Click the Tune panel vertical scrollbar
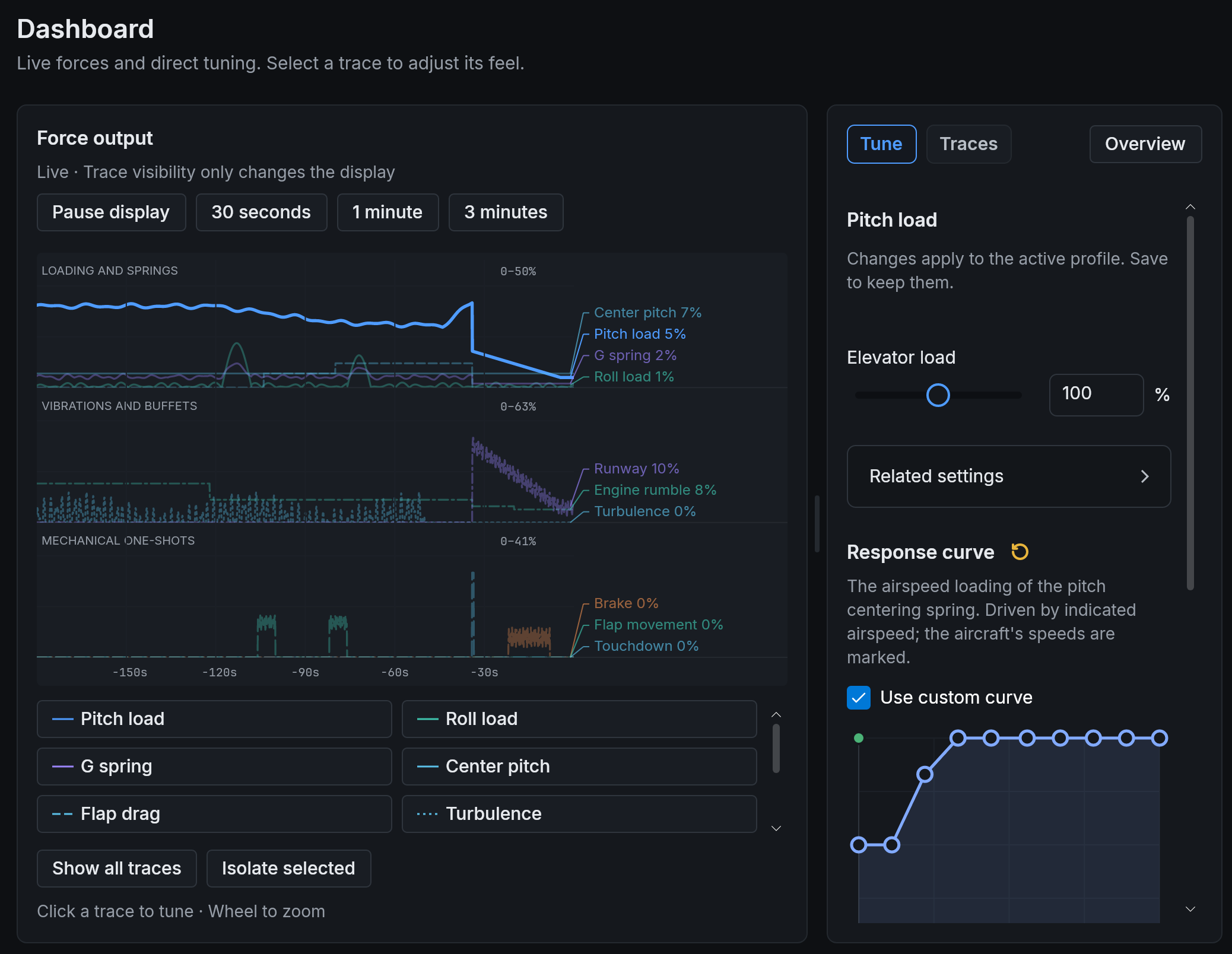Image resolution: width=1232 pixels, height=954 pixels. pos(1190,403)
